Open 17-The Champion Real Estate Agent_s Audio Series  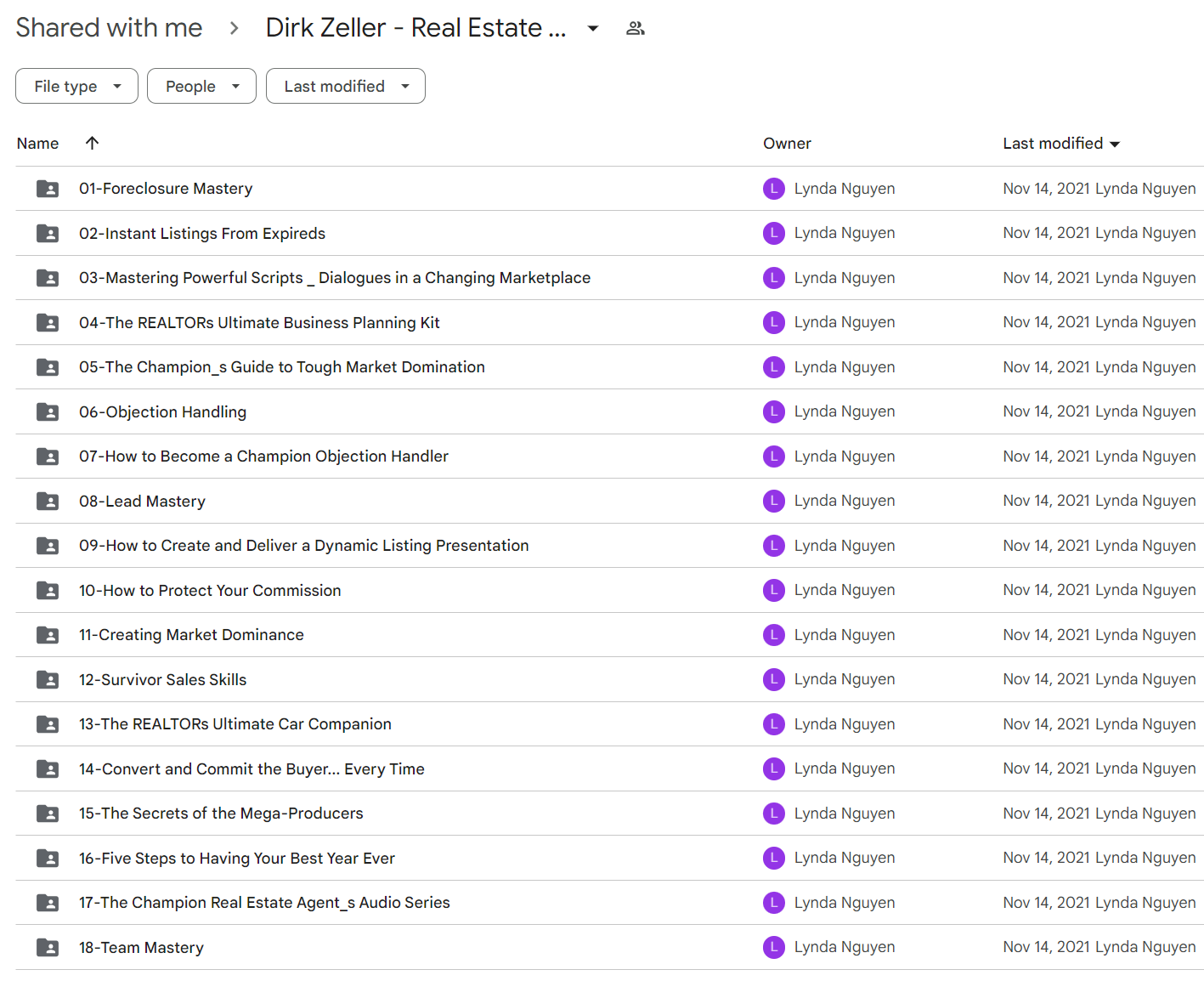(x=264, y=903)
